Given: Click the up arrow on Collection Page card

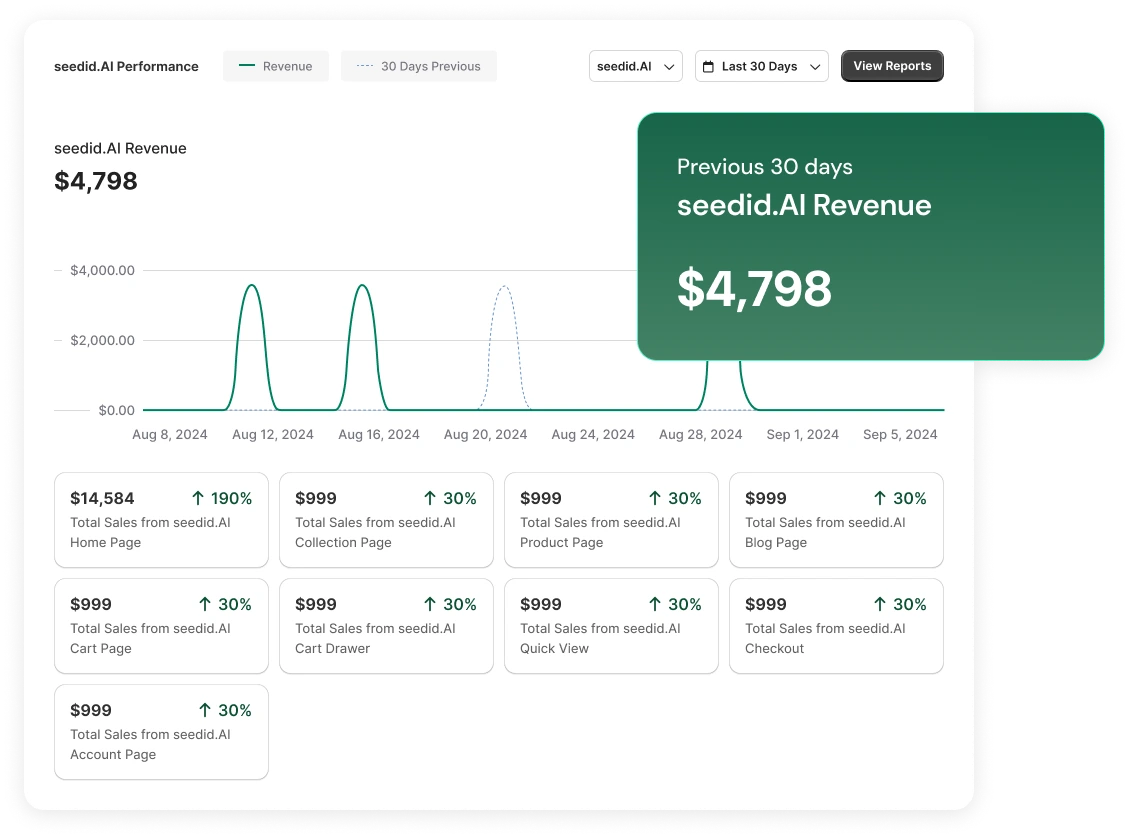Looking at the screenshot, I should 430,498.
